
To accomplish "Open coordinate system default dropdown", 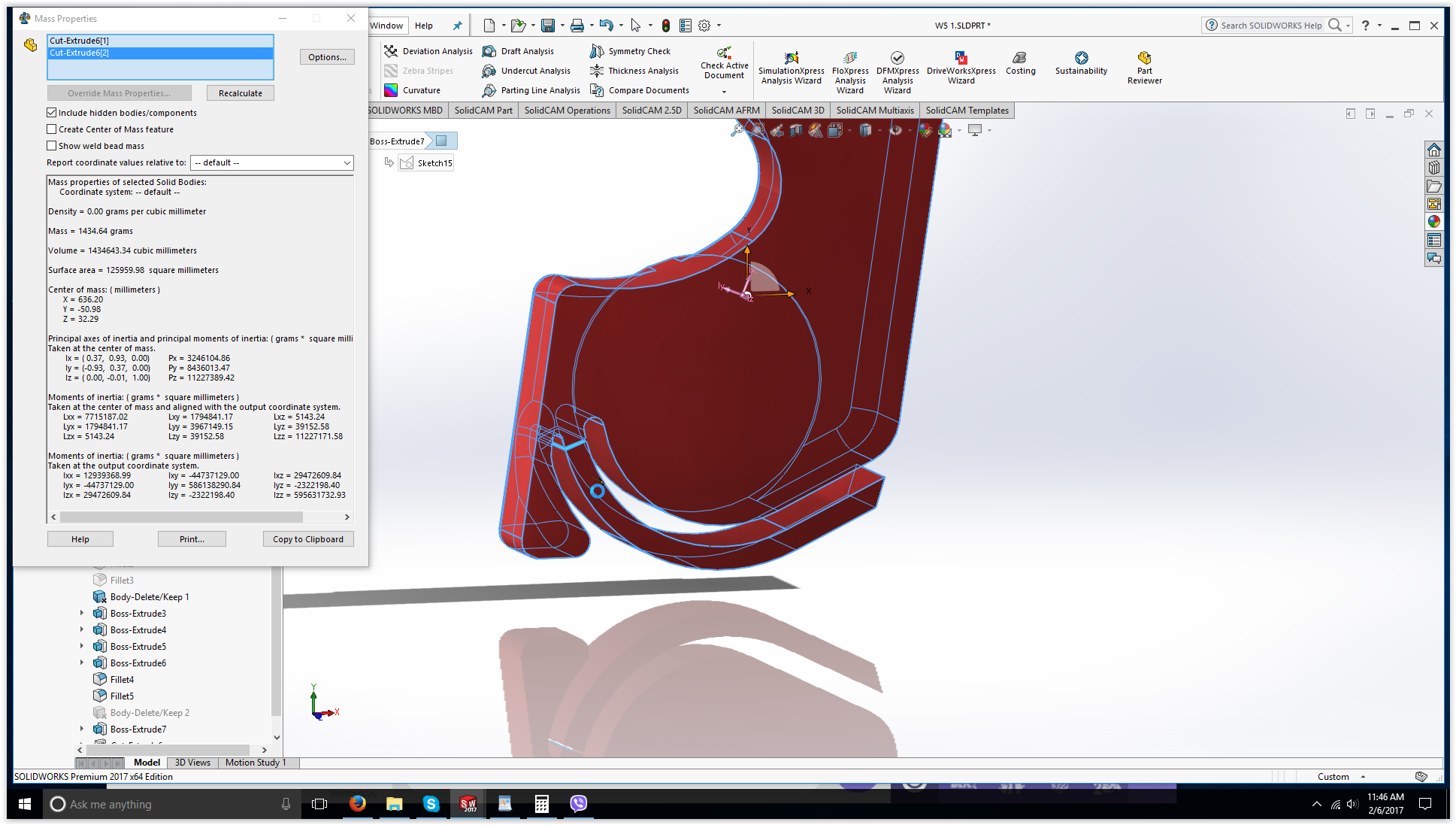I will [x=272, y=162].
